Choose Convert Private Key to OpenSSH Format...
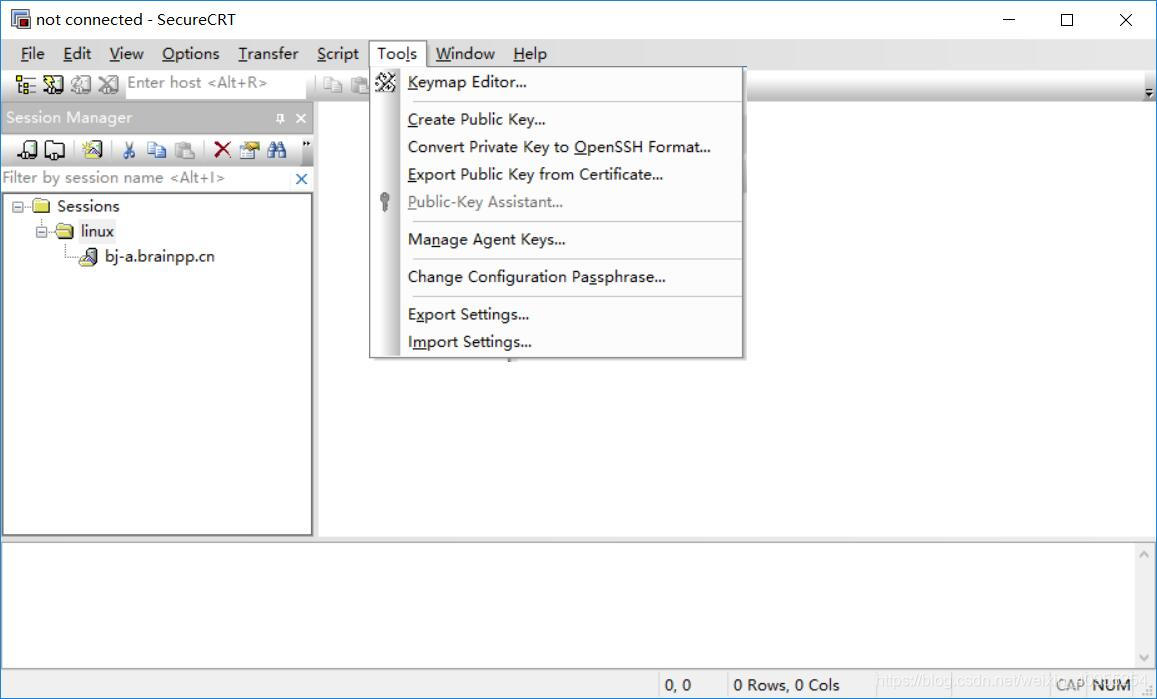 (557, 147)
